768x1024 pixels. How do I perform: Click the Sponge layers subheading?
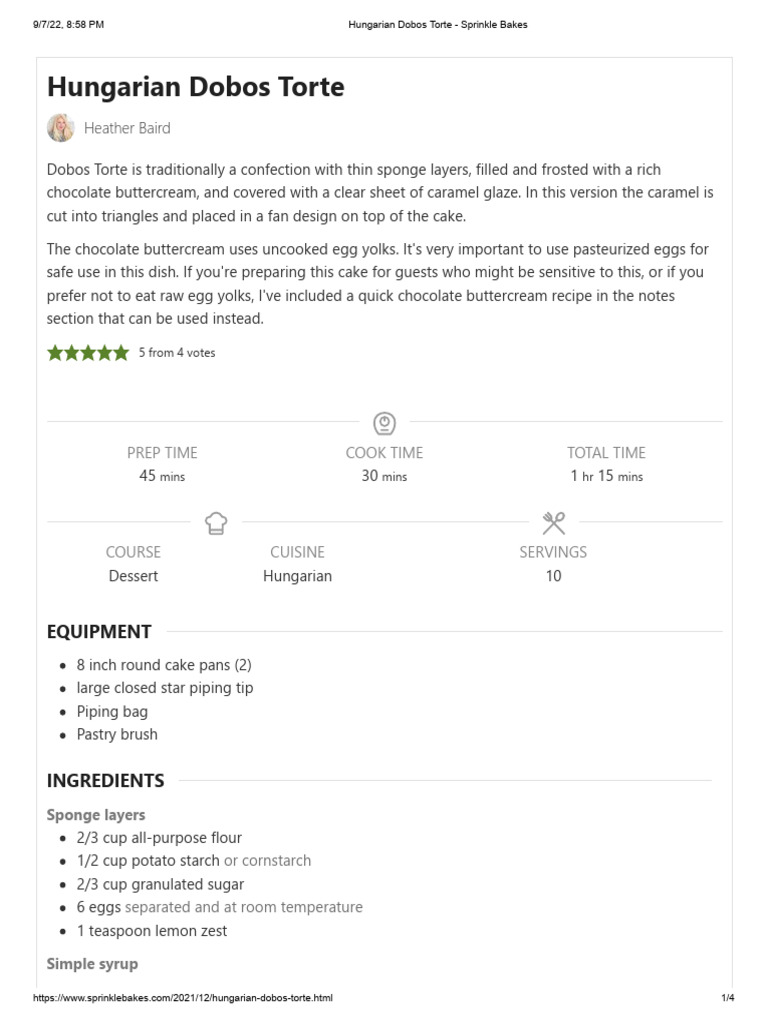96,815
